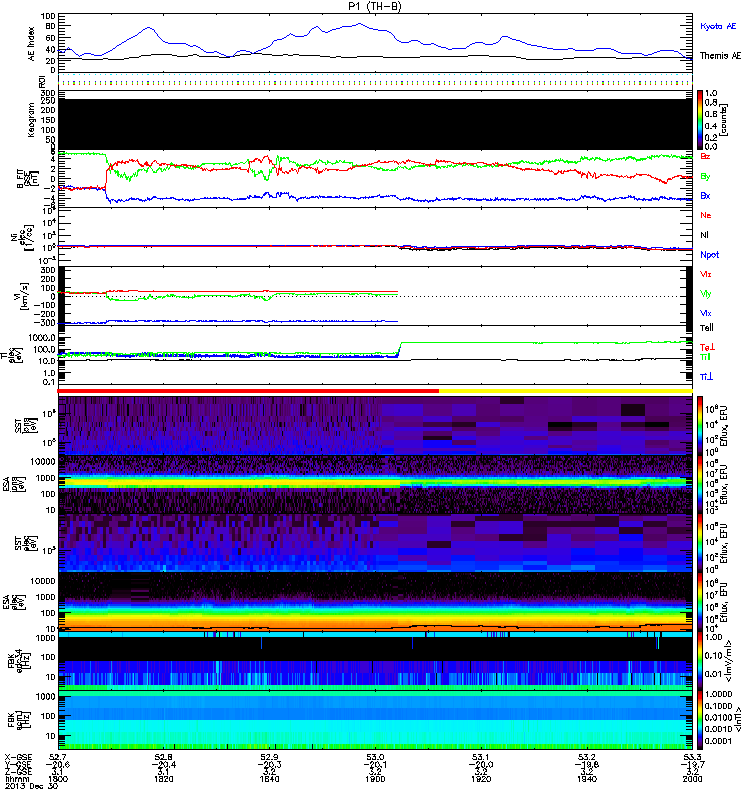Click the blue Bx legend label
Screen dimensions: 750x800
[x=705, y=196]
